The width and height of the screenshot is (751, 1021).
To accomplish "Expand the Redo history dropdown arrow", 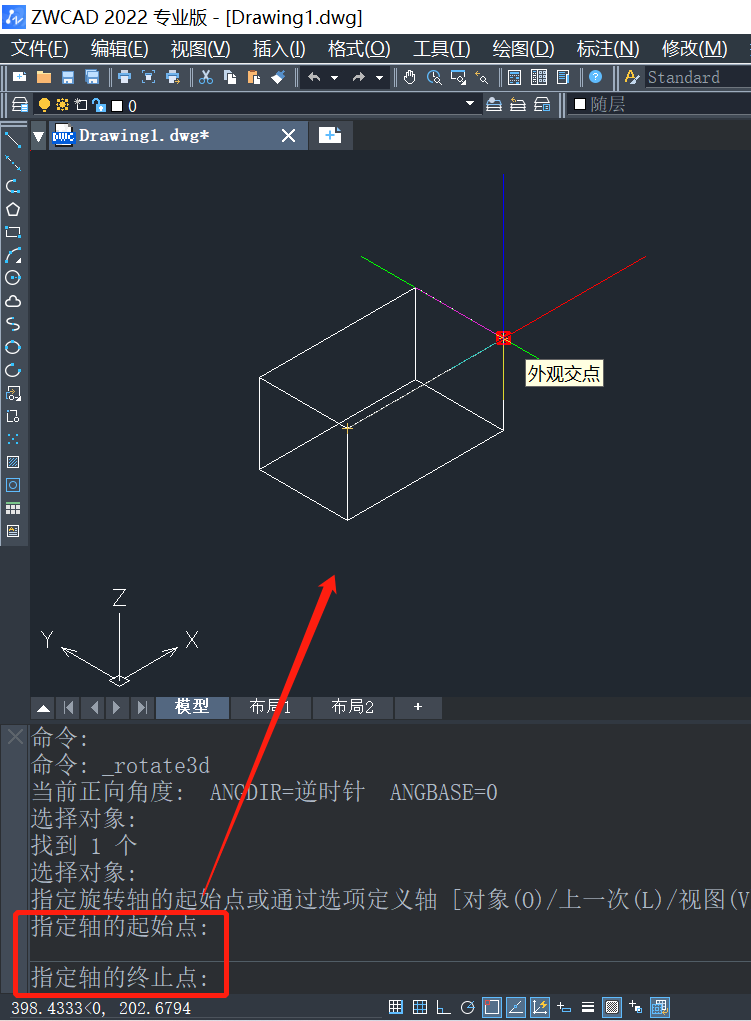I will [x=380, y=77].
